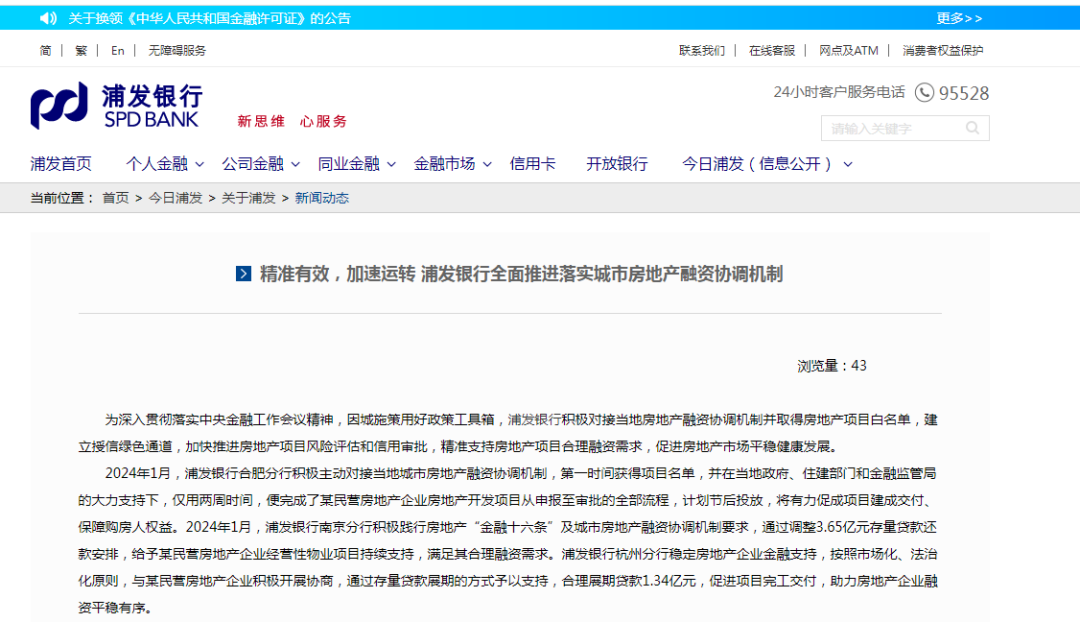The image size is (1080, 622).
Task: Open the 联系我们 link
Action: (x=701, y=50)
